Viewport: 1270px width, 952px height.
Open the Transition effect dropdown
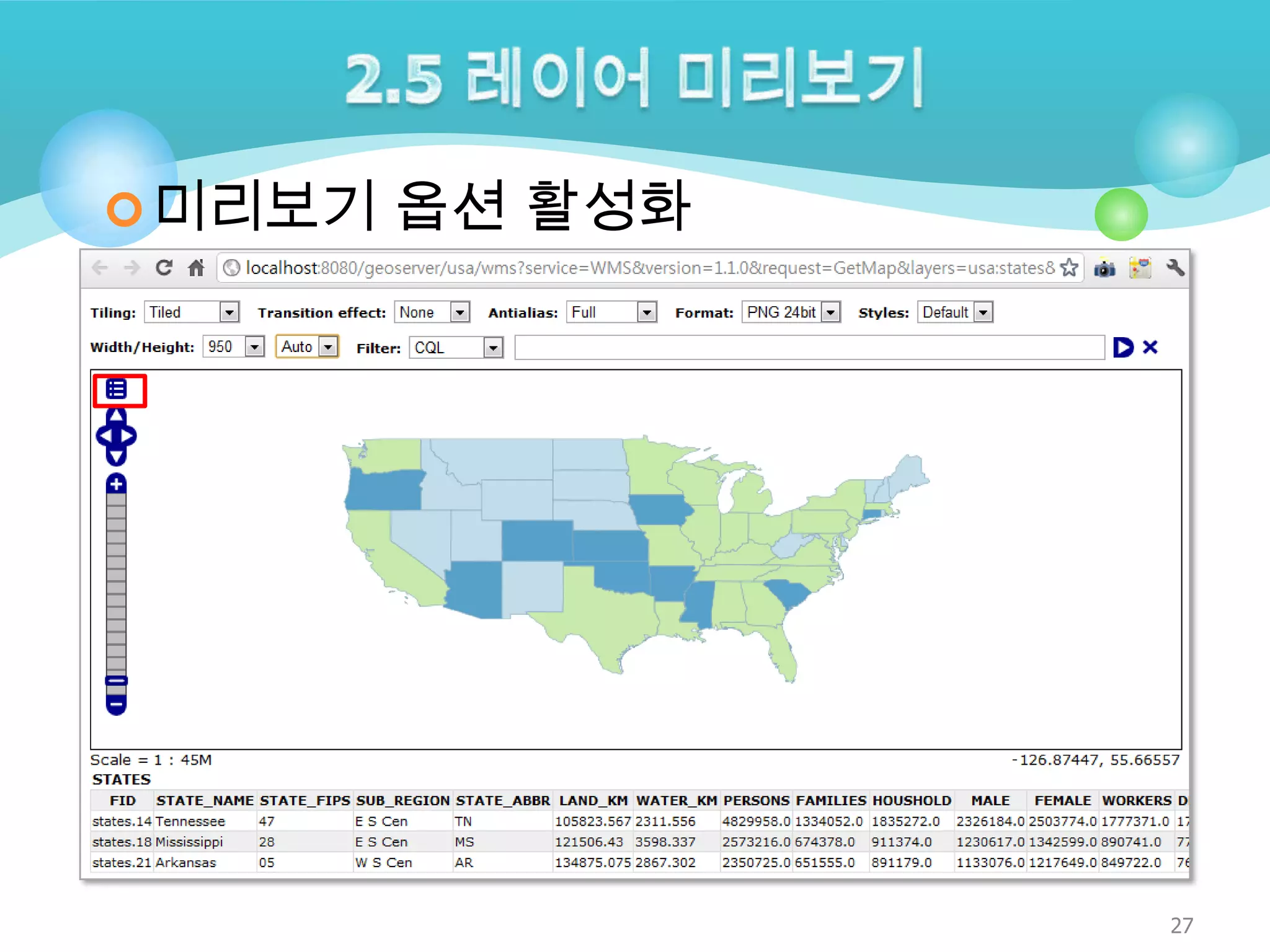click(460, 312)
